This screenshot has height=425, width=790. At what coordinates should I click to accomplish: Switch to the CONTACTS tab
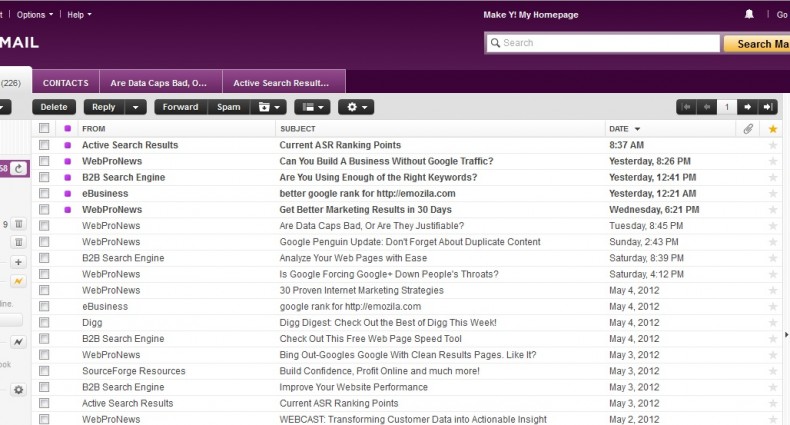tap(66, 83)
